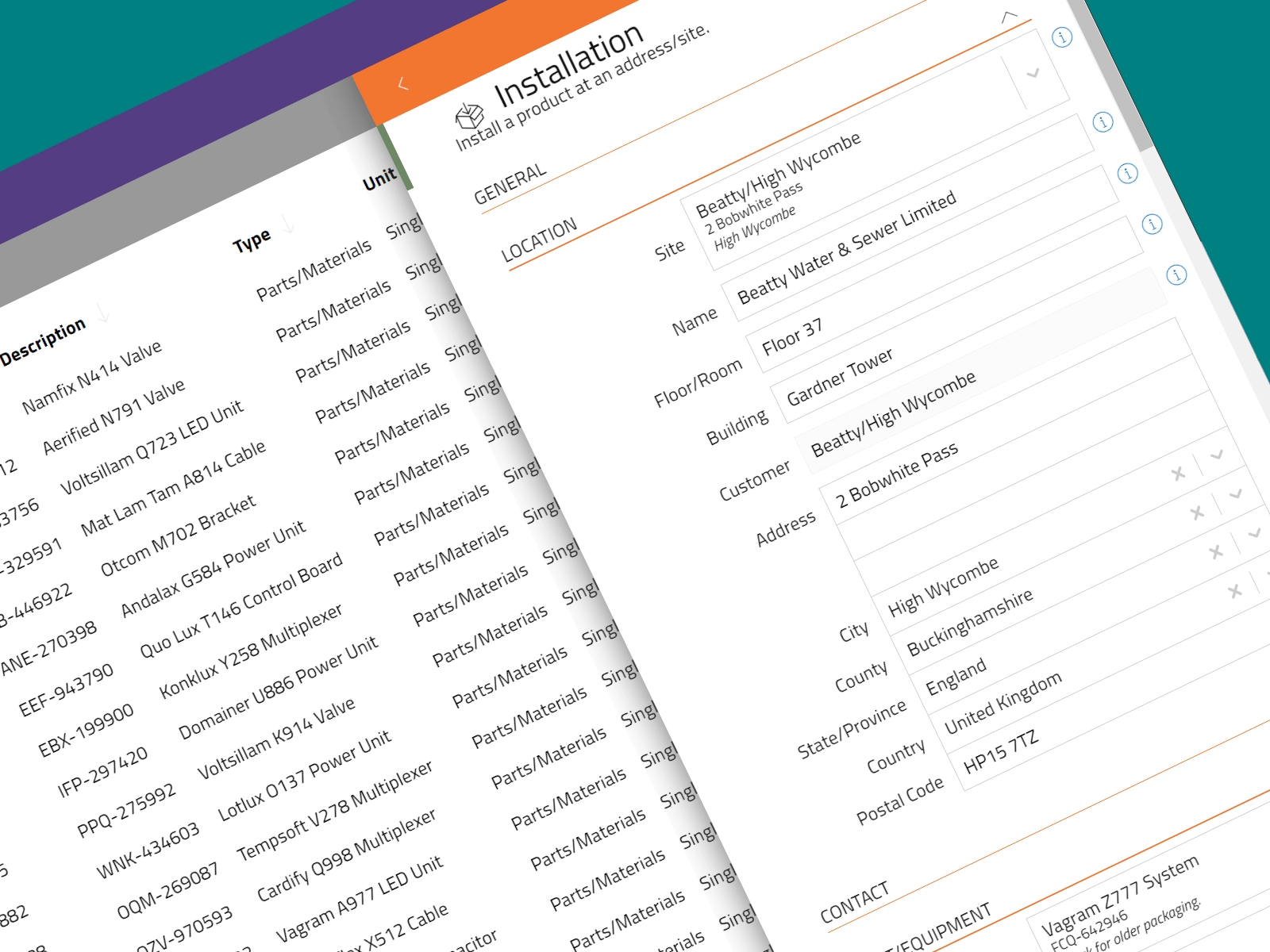Viewport: 1270px width, 952px height.
Task: Select the Namfix N414 Valve row
Action: click(92, 377)
